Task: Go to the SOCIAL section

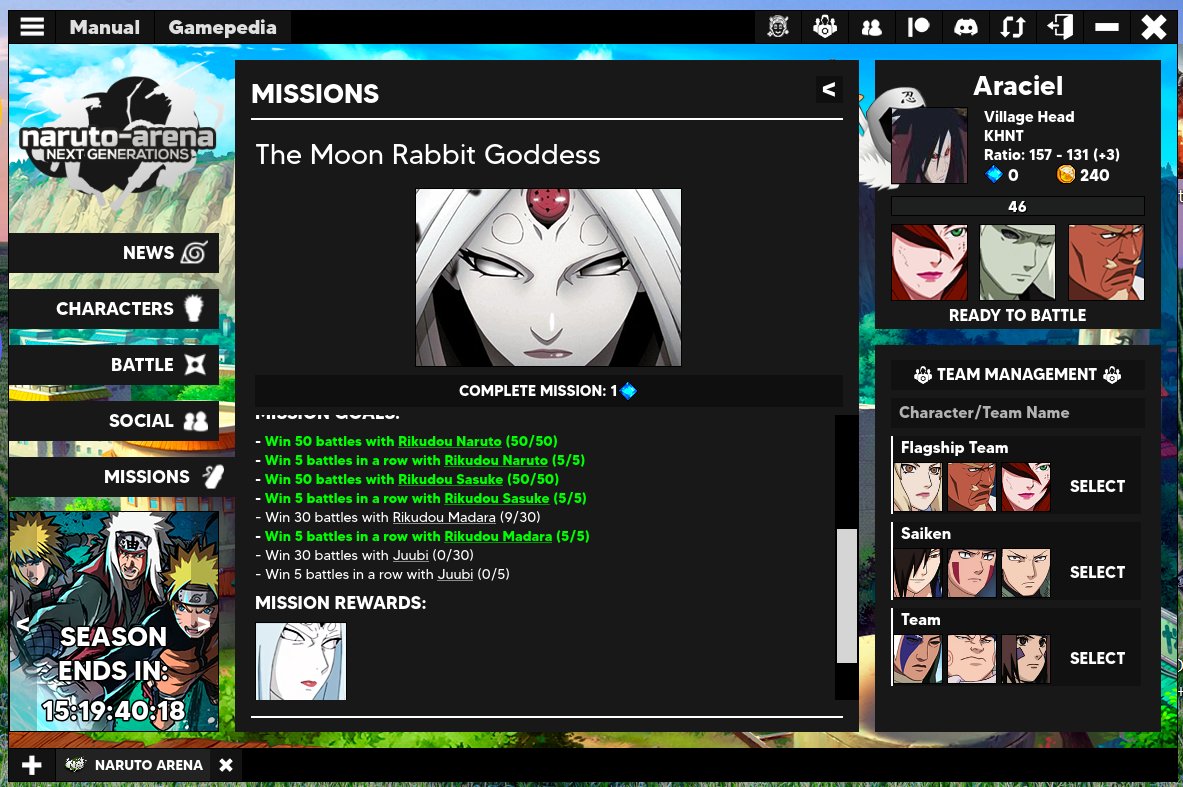Action: 114,420
